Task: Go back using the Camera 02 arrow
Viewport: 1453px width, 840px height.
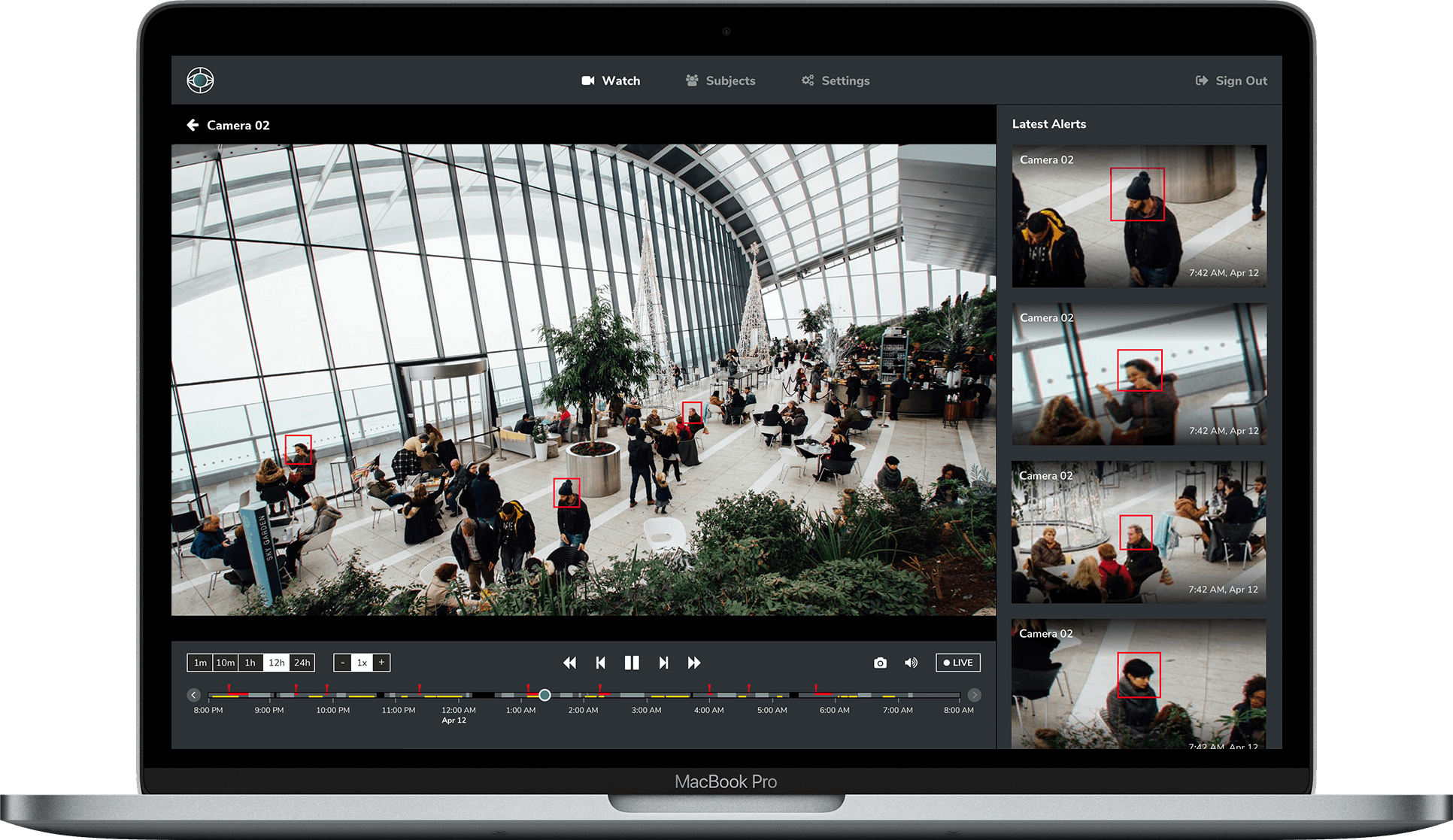Action: pos(193,125)
